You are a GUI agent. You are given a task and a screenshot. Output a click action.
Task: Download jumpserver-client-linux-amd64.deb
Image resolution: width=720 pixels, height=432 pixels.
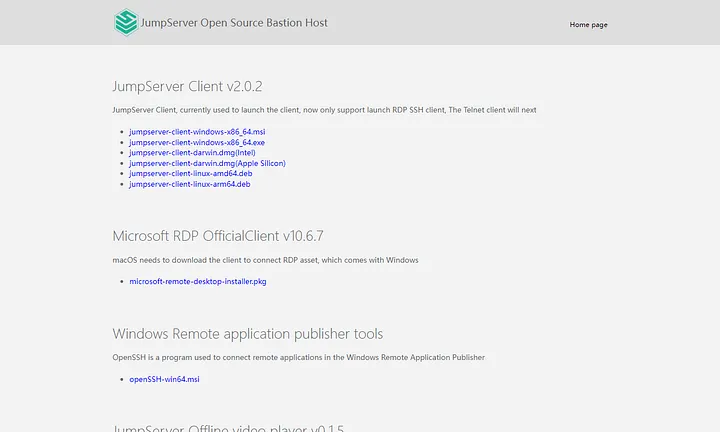click(191, 174)
